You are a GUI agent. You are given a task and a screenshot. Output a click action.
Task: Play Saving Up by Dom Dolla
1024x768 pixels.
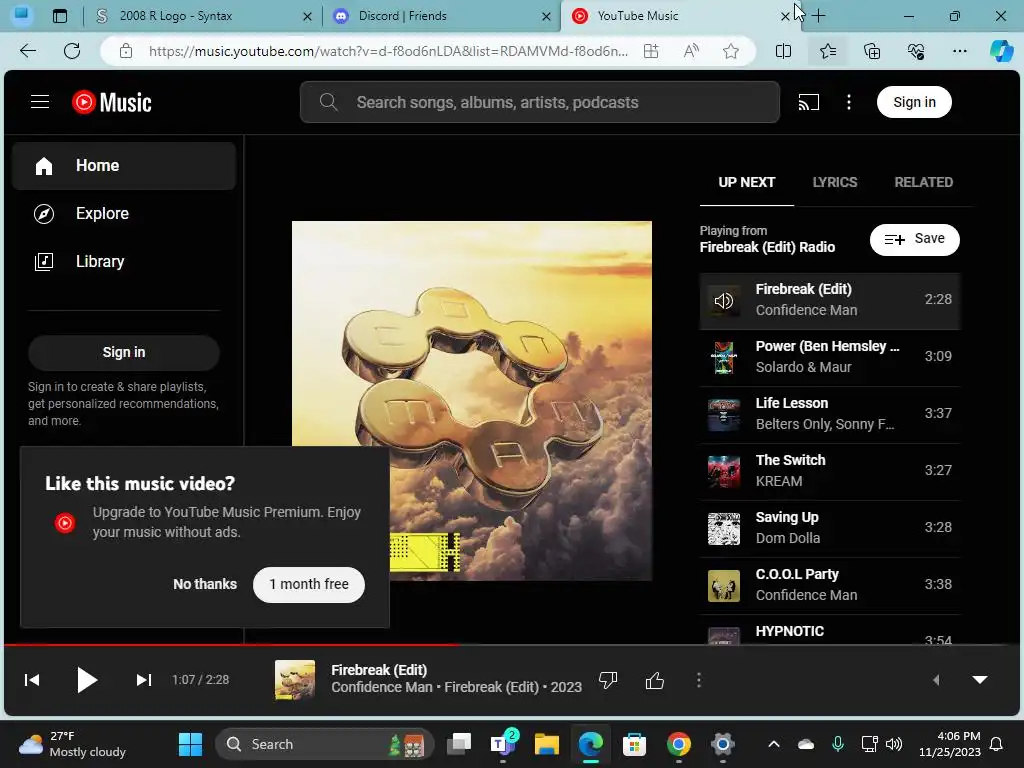(x=829, y=528)
